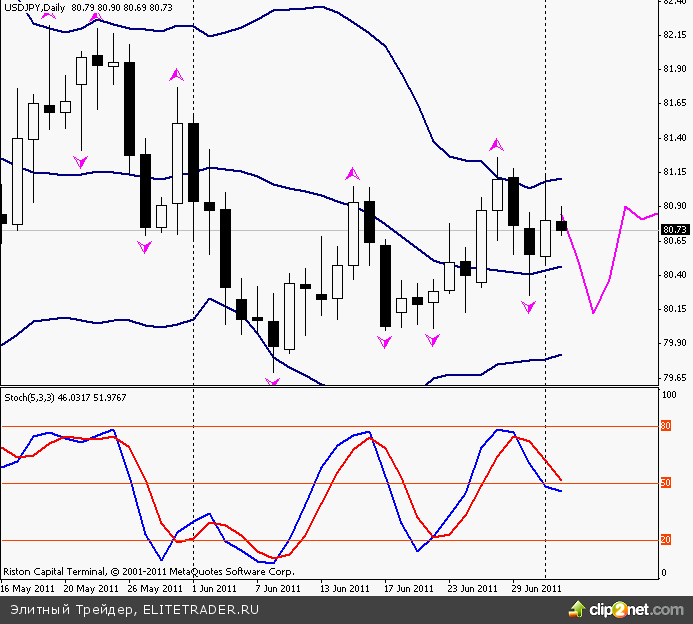The height and width of the screenshot is (624, 693).
Task: Click the 81.90 price scale label
Action: (674, 69)
